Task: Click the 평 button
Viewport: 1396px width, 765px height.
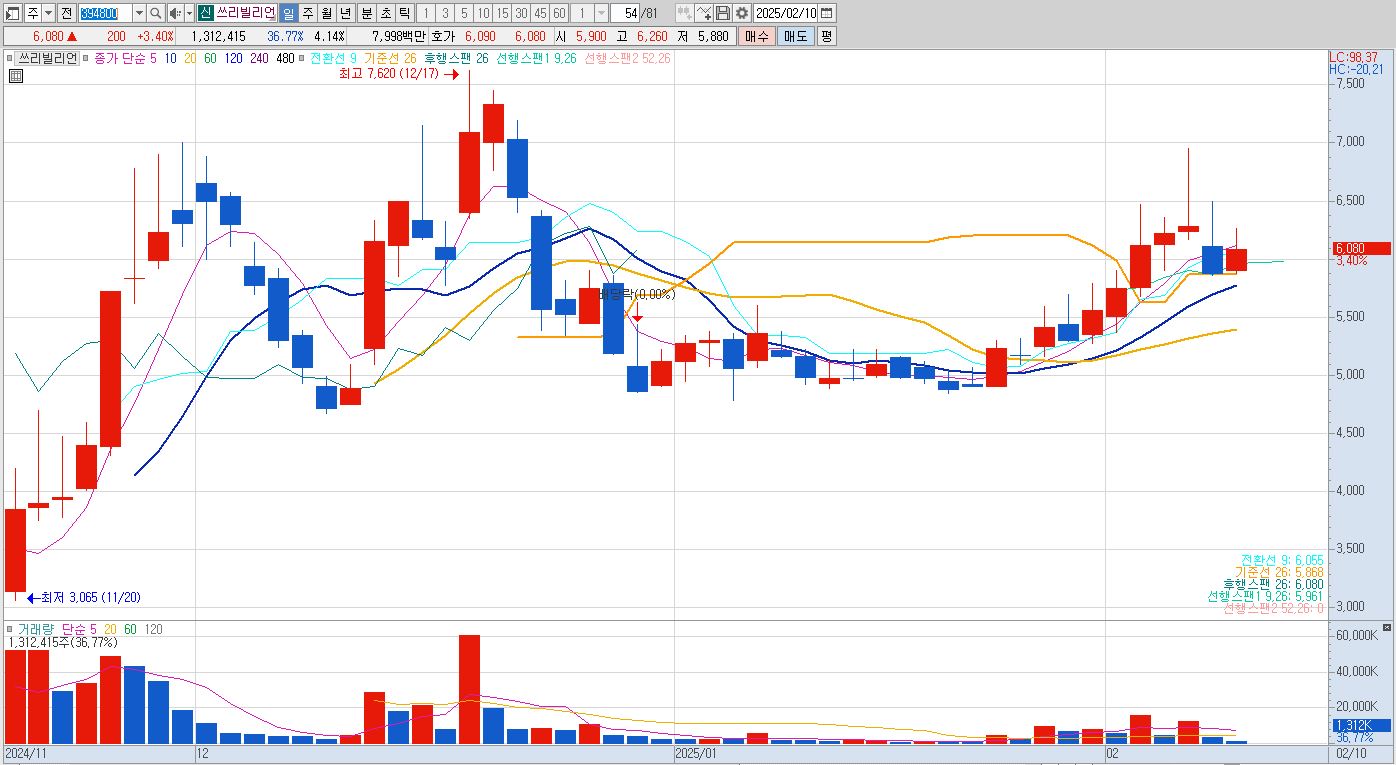Action: (x=826, y=36)
